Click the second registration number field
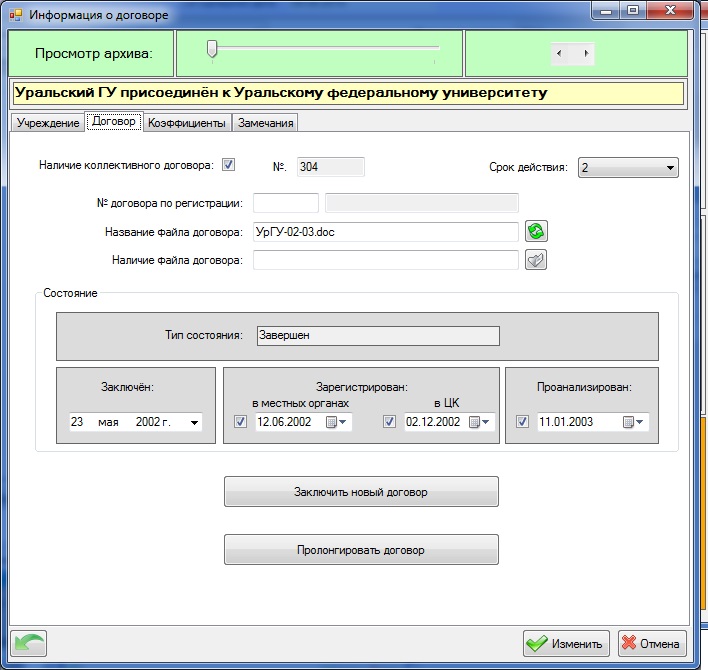This screenshot has width=708, height=670. (422, 203)
